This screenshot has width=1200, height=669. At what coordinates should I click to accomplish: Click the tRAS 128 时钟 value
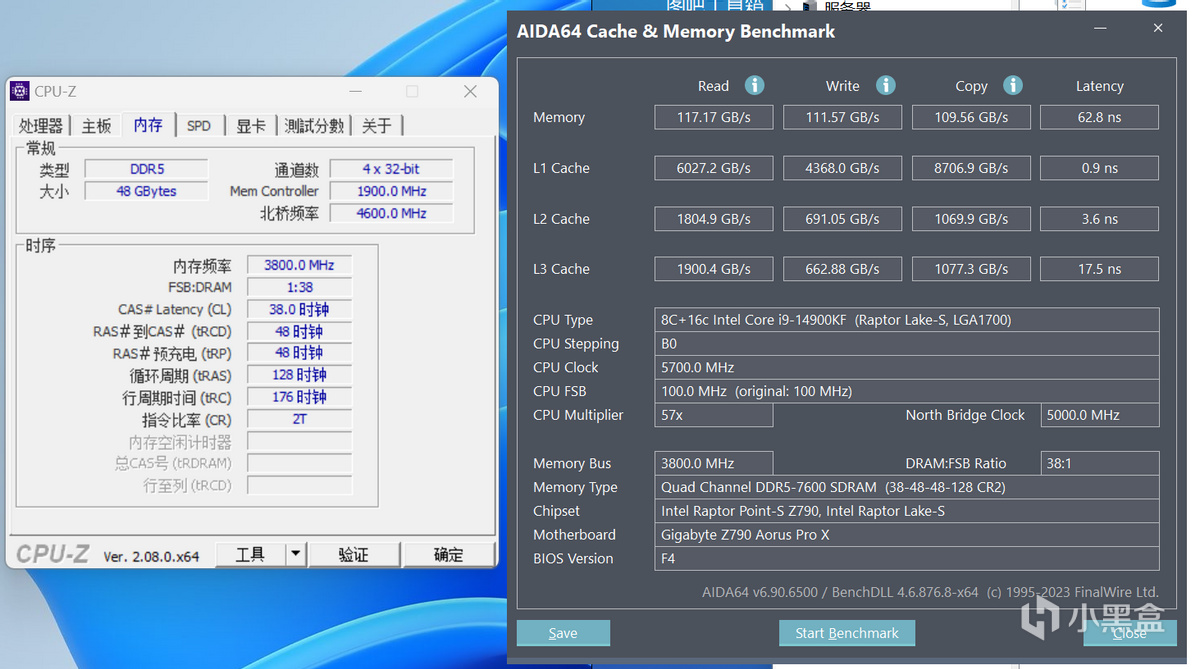pyautogui.click(x=299, y=375)
